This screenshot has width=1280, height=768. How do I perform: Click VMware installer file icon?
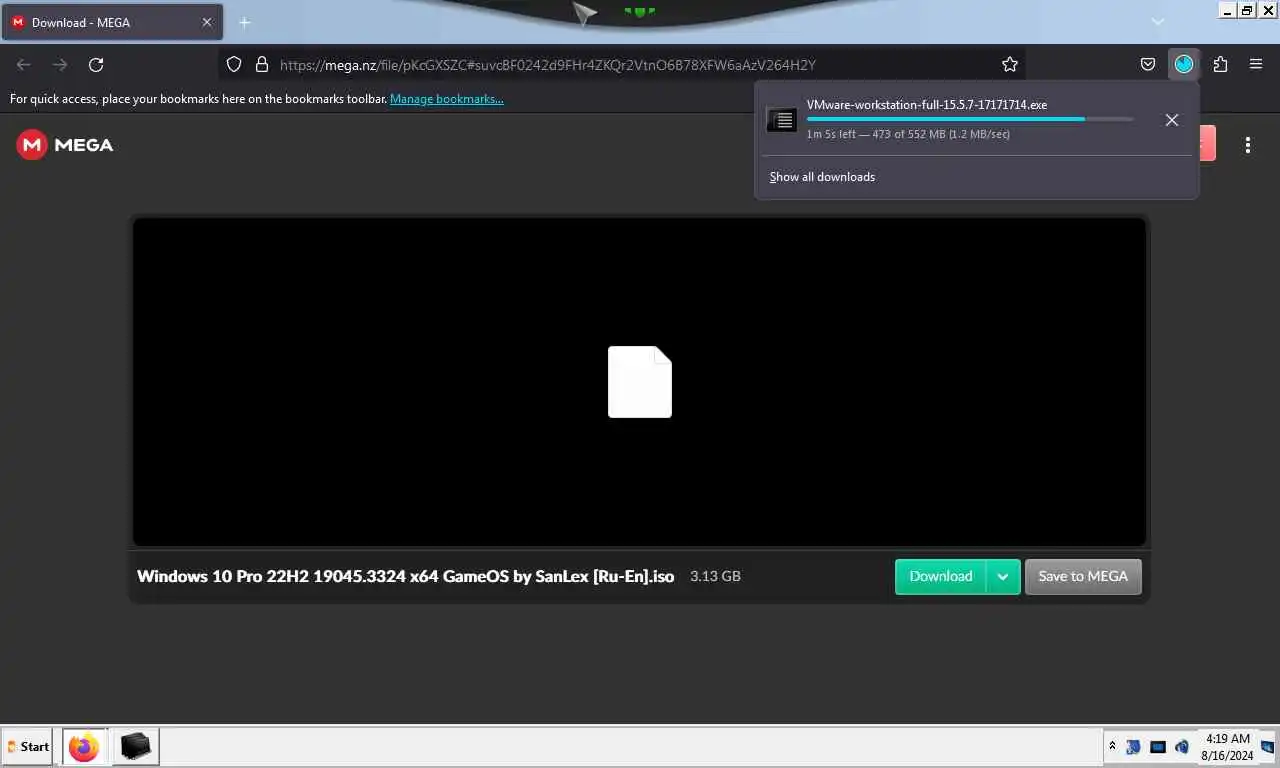click(x=782, y=120)
